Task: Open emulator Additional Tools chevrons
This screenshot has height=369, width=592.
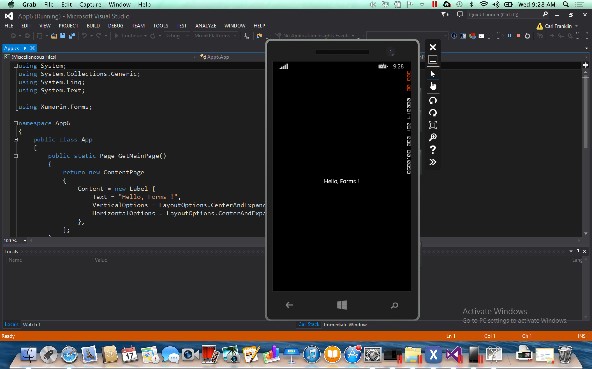Action: (433, 162)
